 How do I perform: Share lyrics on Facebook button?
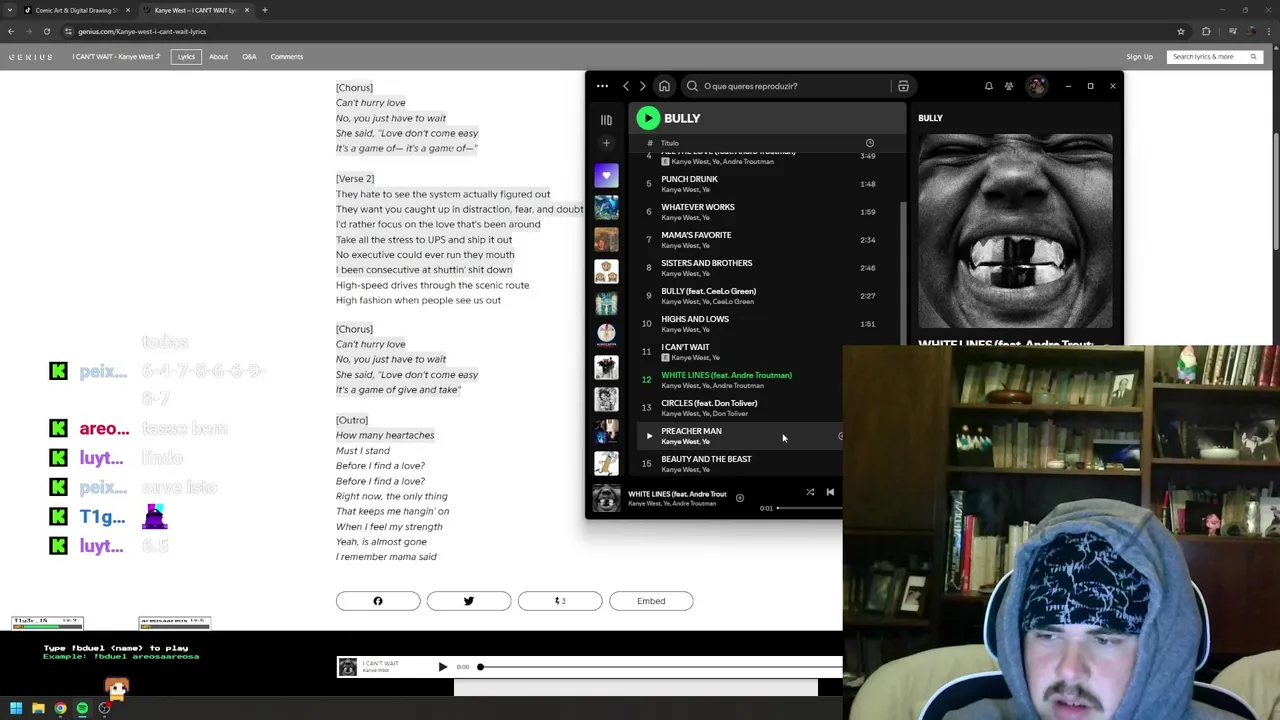(x=378, y=601)
